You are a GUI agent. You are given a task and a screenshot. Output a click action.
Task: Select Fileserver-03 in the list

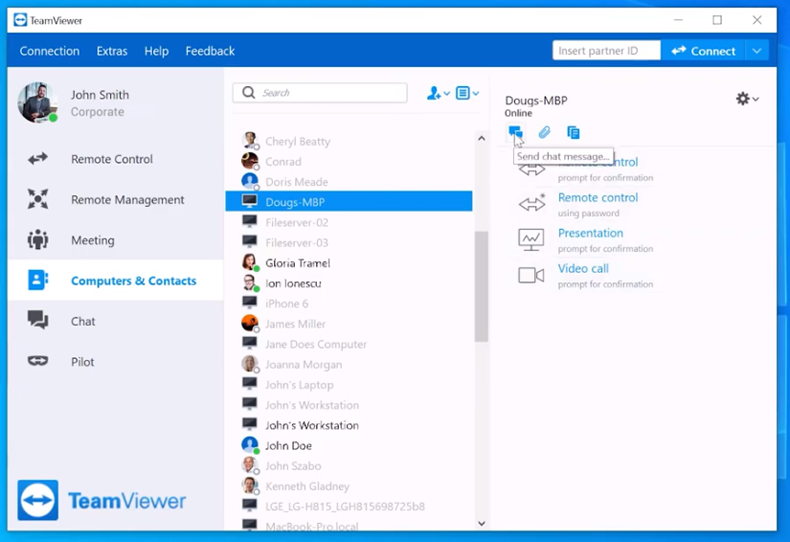click(x=349, y=243)
